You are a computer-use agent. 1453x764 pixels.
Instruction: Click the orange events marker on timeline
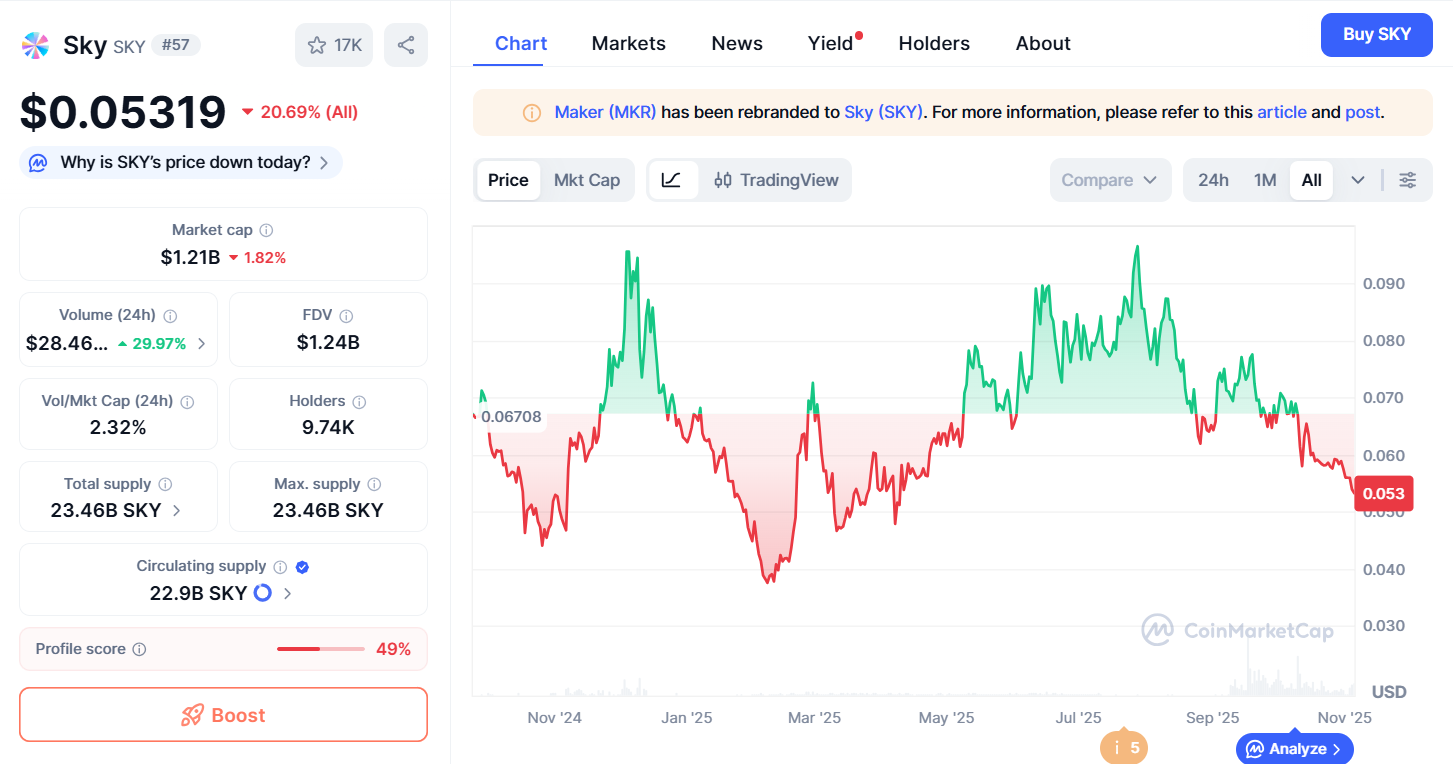(1123, 747)
